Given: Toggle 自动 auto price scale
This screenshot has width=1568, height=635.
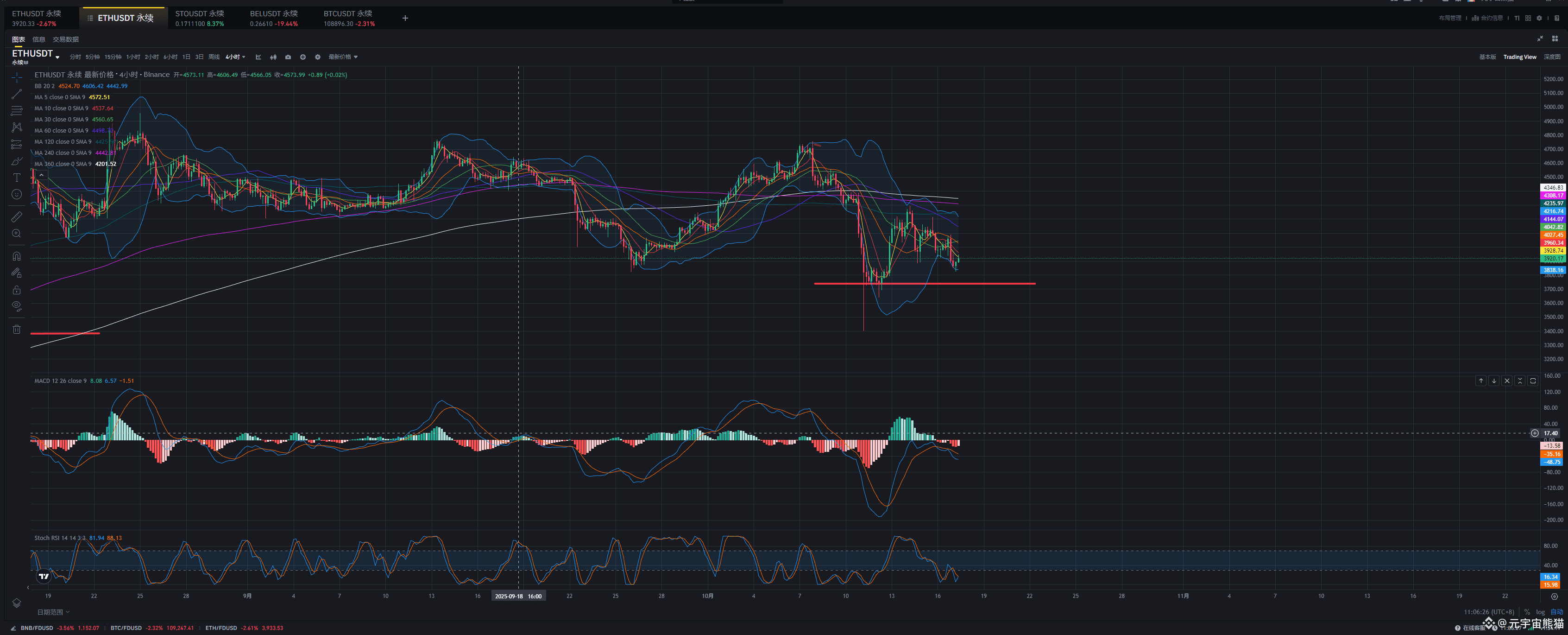Looking at the screenshot, I should 1556,612.
